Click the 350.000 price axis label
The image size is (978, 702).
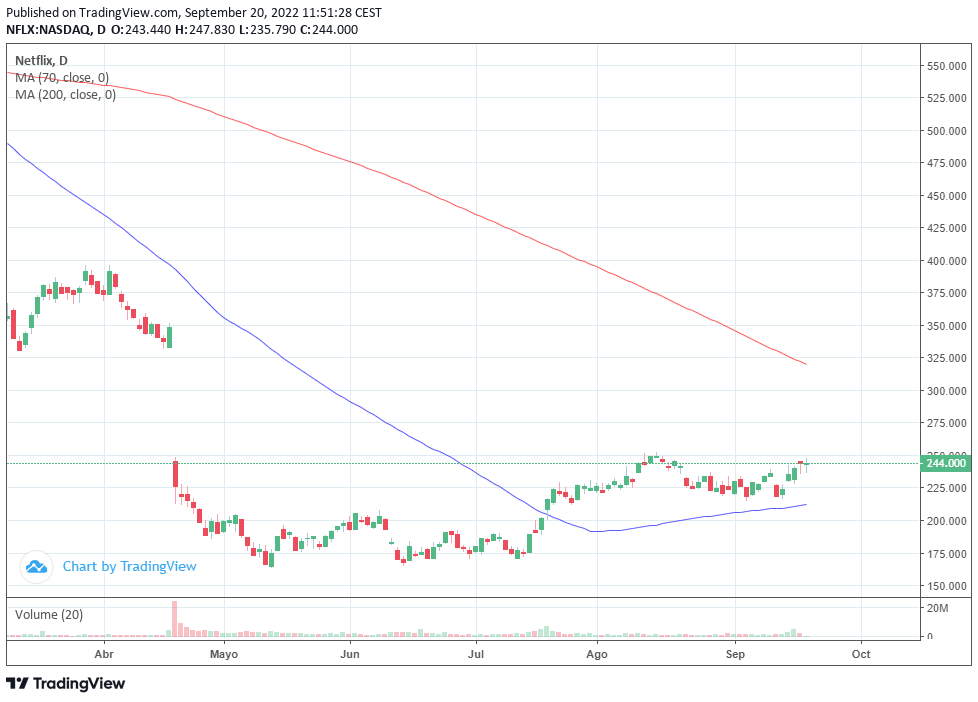click(x=946, y=326)
